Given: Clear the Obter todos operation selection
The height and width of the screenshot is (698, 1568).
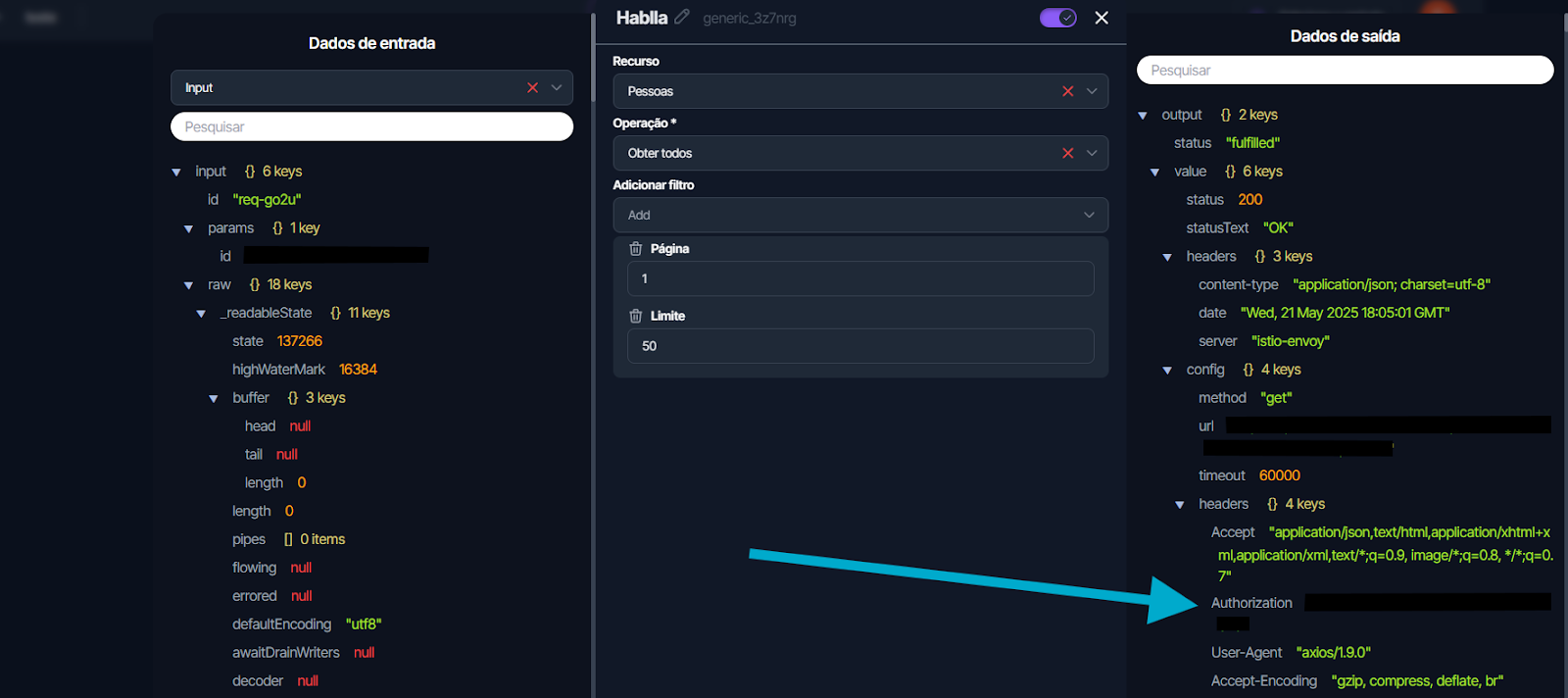Looking at the screenshot, I should click(1067, 153).
